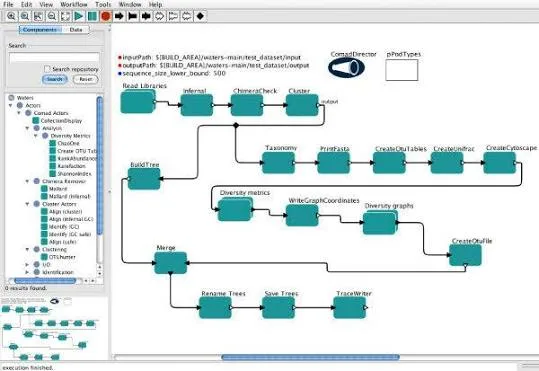Open the Window menu
The height and width of the screenshot is (371, 539).
click(x=130, y=4)
